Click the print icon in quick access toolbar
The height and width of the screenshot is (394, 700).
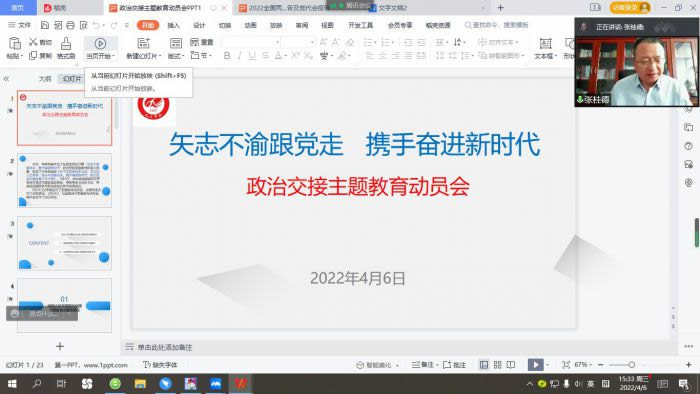pos(71,25)
